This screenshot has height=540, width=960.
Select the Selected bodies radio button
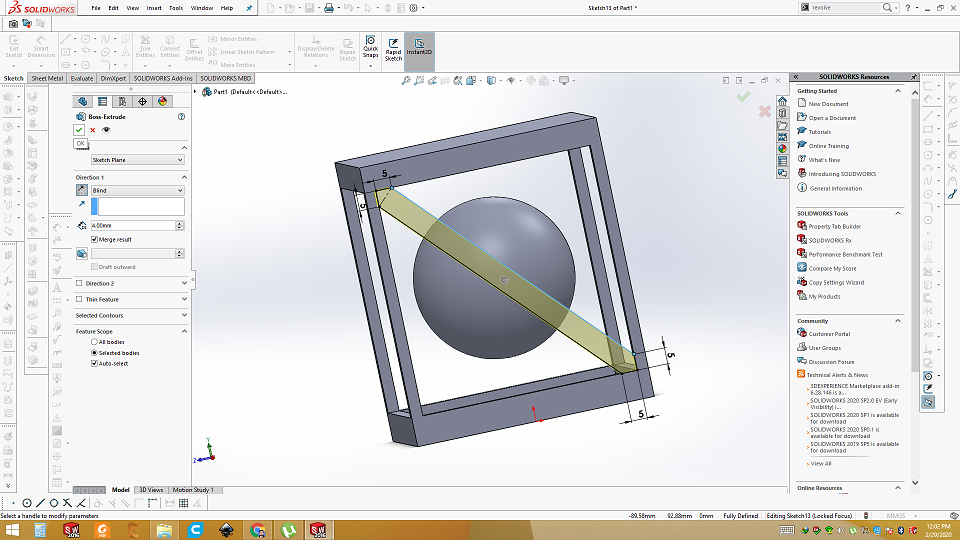(x=94, y=353)
